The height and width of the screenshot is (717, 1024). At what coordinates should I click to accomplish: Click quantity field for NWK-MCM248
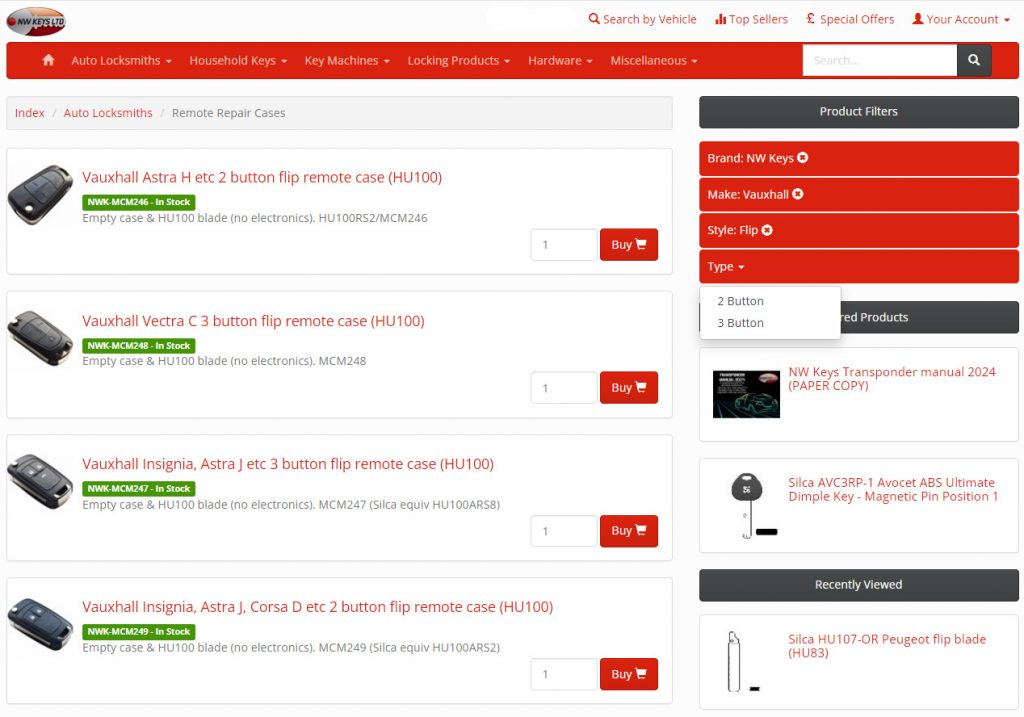564,387
